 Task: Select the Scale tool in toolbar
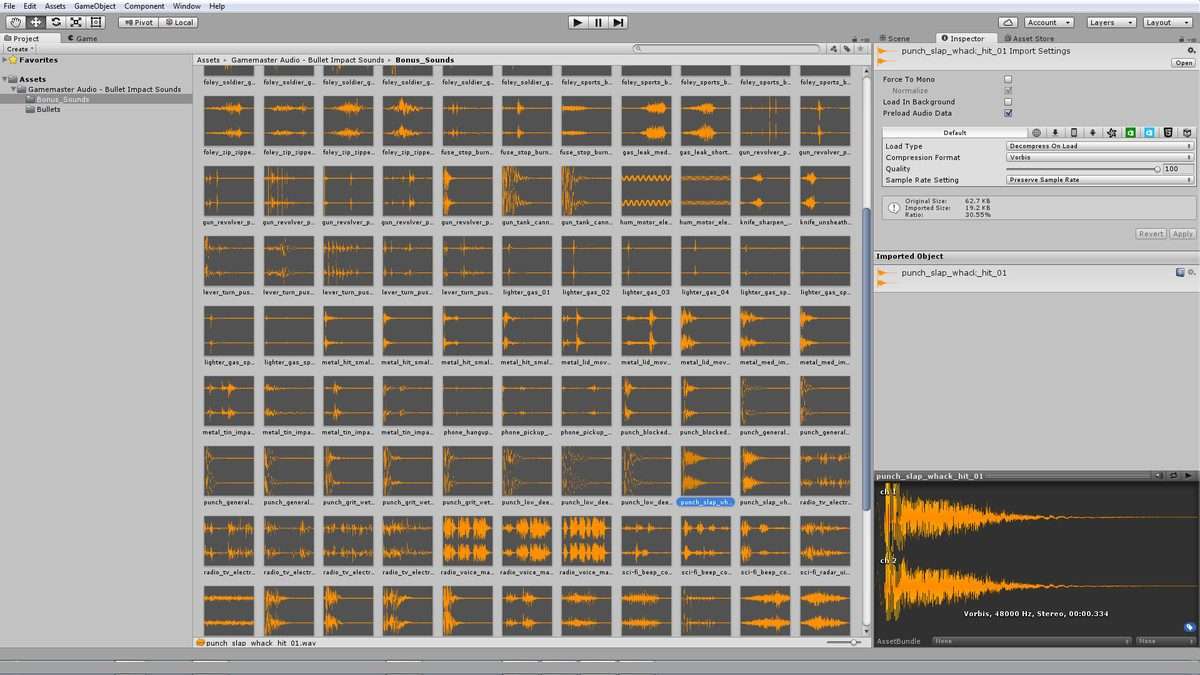[76, 22]
